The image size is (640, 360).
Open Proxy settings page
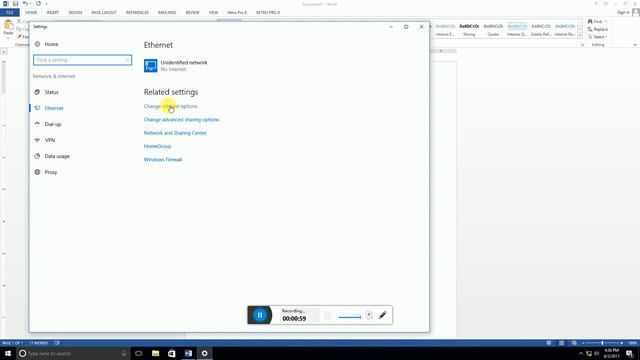coord(51,172)
